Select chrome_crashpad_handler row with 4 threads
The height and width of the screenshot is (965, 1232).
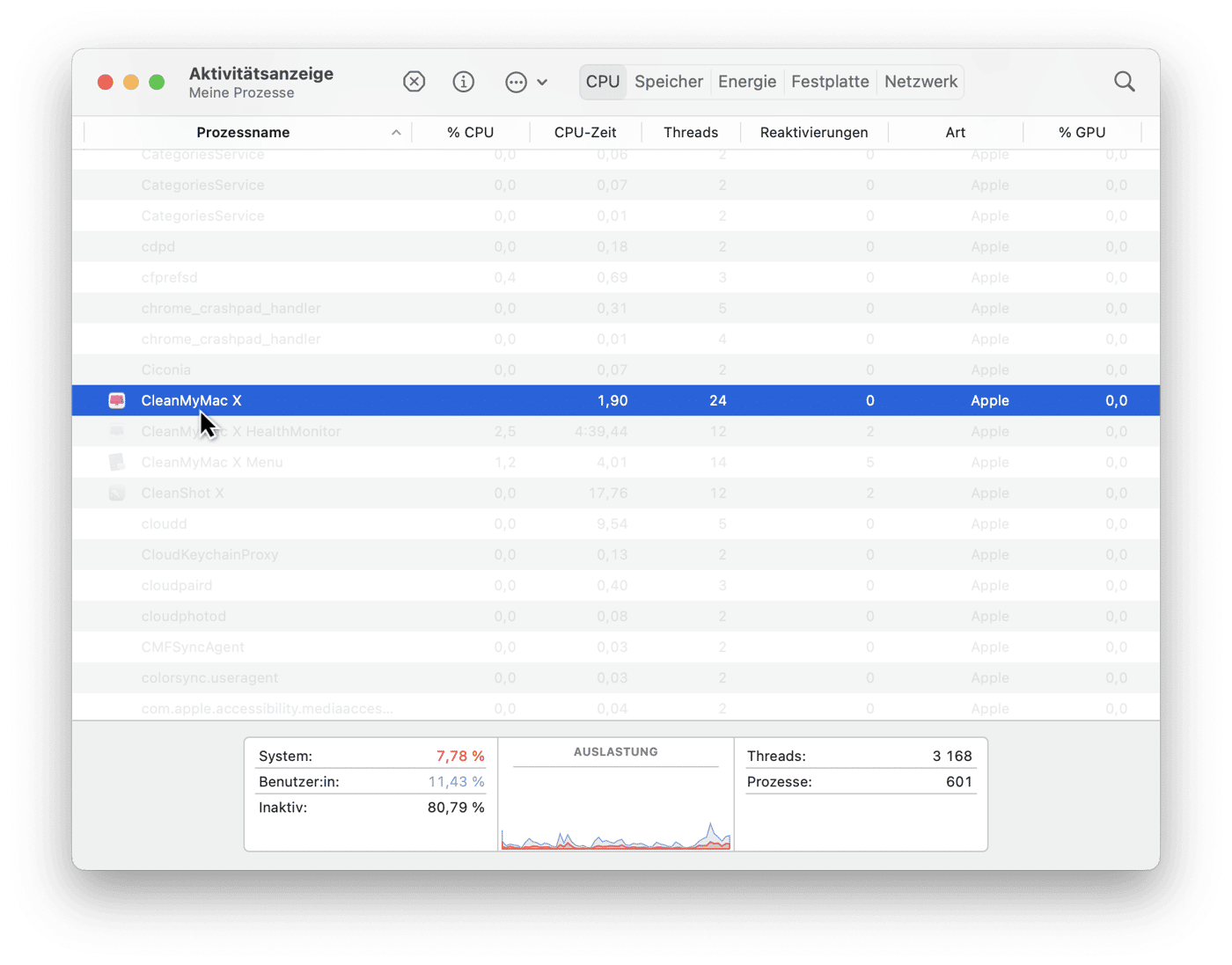(616, 339)
